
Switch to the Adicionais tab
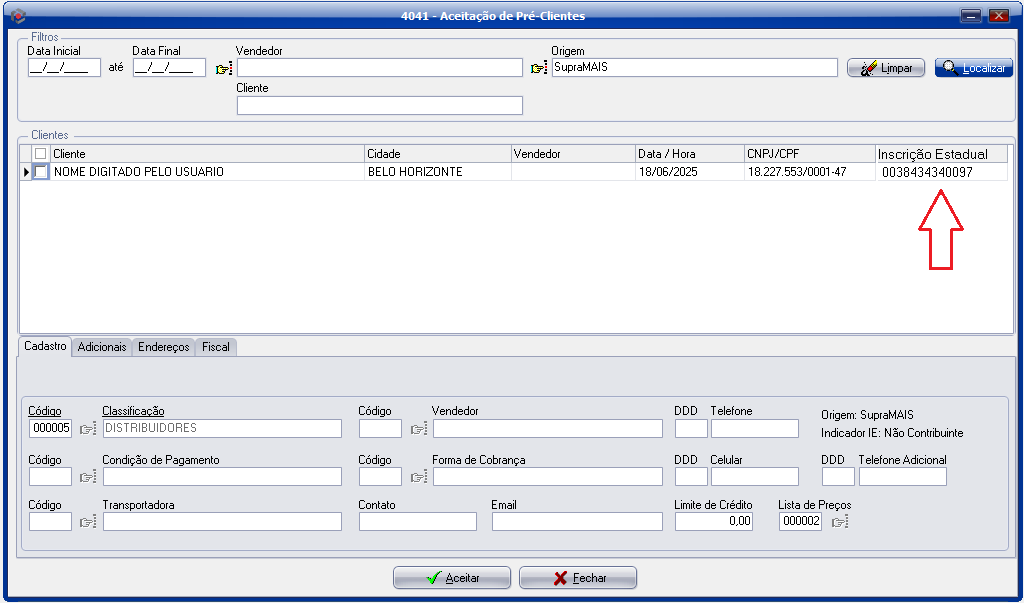[x=102, y=347]
